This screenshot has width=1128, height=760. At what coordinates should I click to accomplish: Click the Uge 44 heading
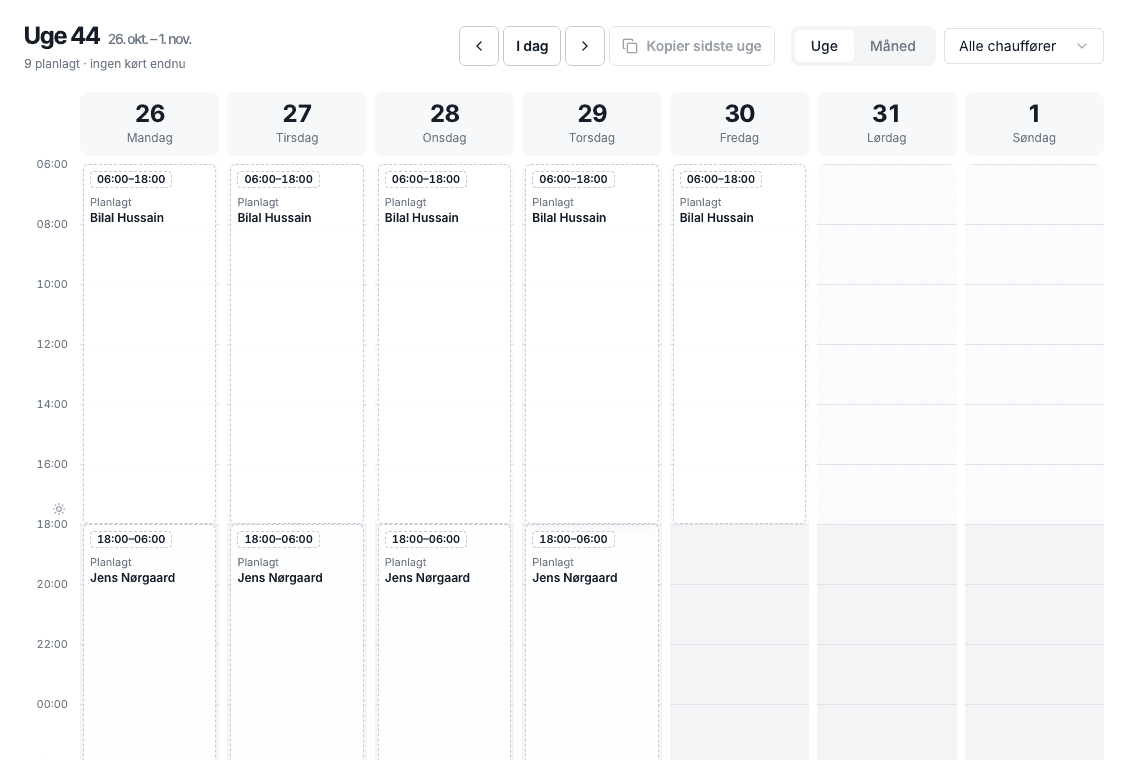click(62, 36)
